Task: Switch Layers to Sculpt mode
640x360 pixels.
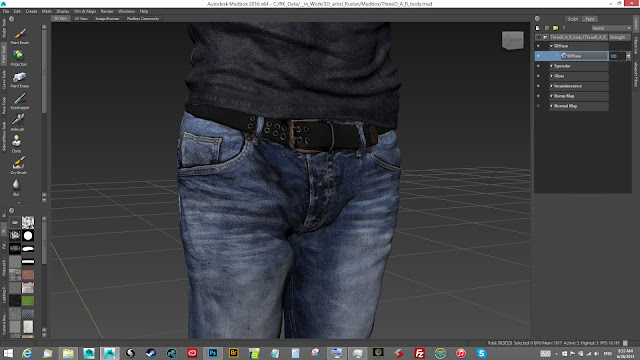Action: tap(573, 19)
